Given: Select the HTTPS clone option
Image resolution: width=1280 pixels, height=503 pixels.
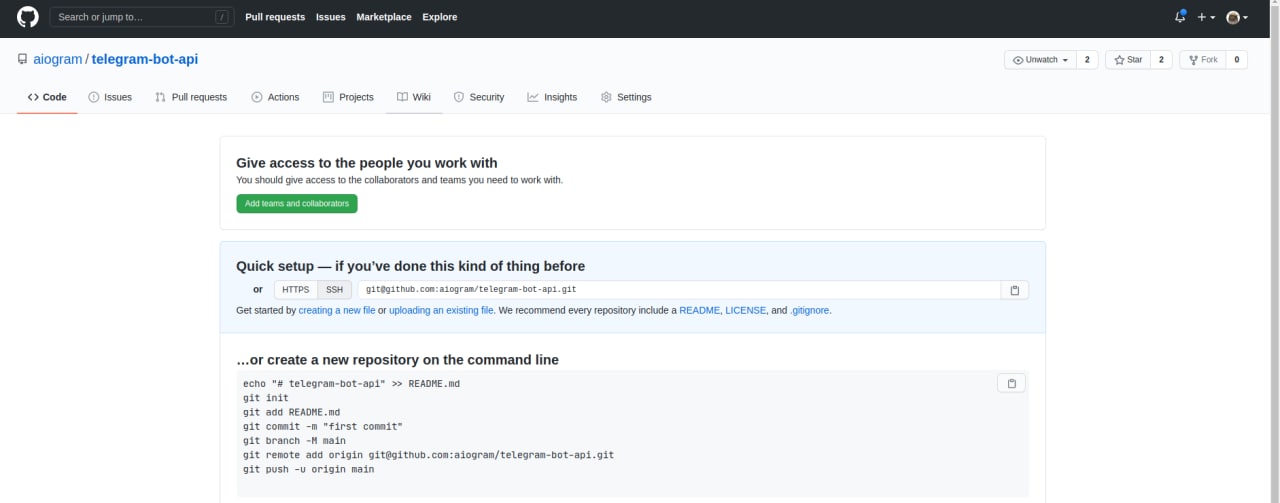Looking at the screenshot, I should click(x=296, y=290).
